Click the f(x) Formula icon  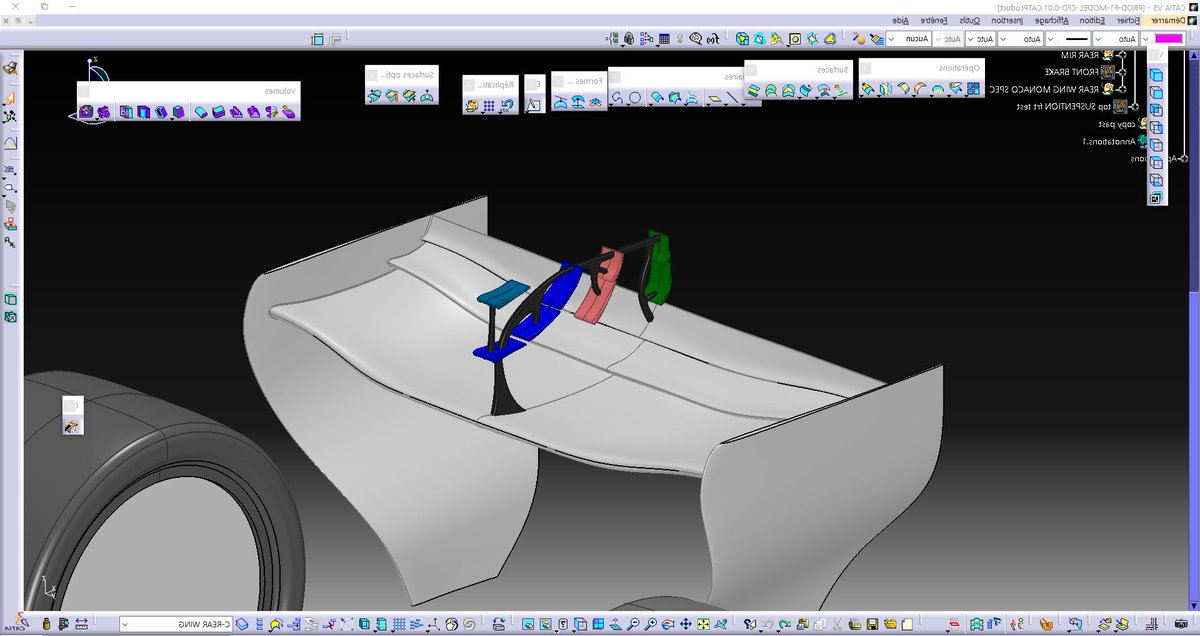(x=712, y=39)
